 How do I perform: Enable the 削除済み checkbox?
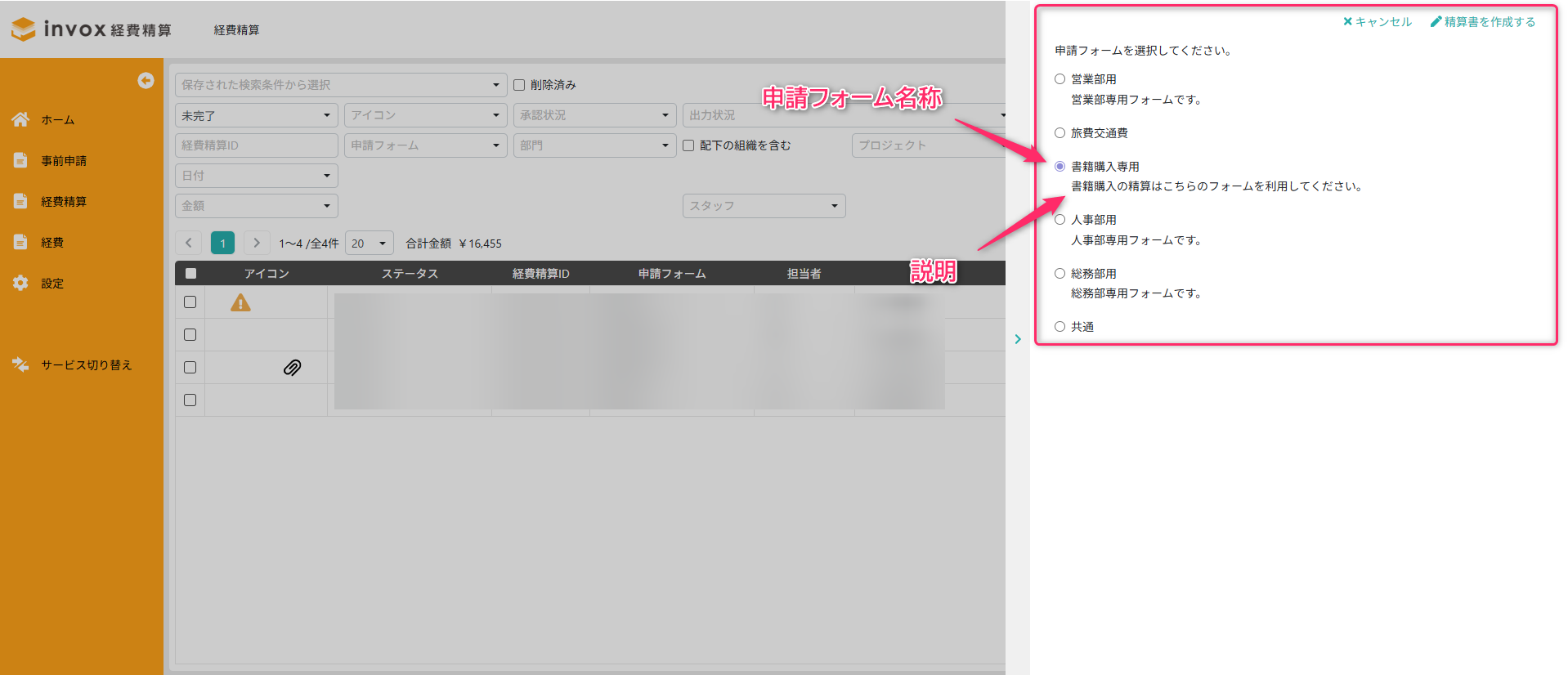(519, 85)
